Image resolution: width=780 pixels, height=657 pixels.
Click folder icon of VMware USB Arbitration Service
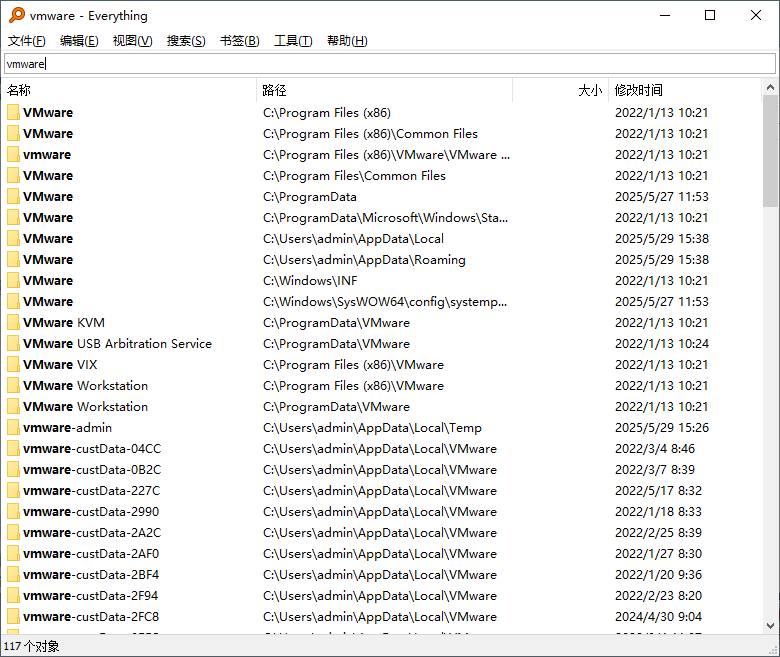[13, 344]
